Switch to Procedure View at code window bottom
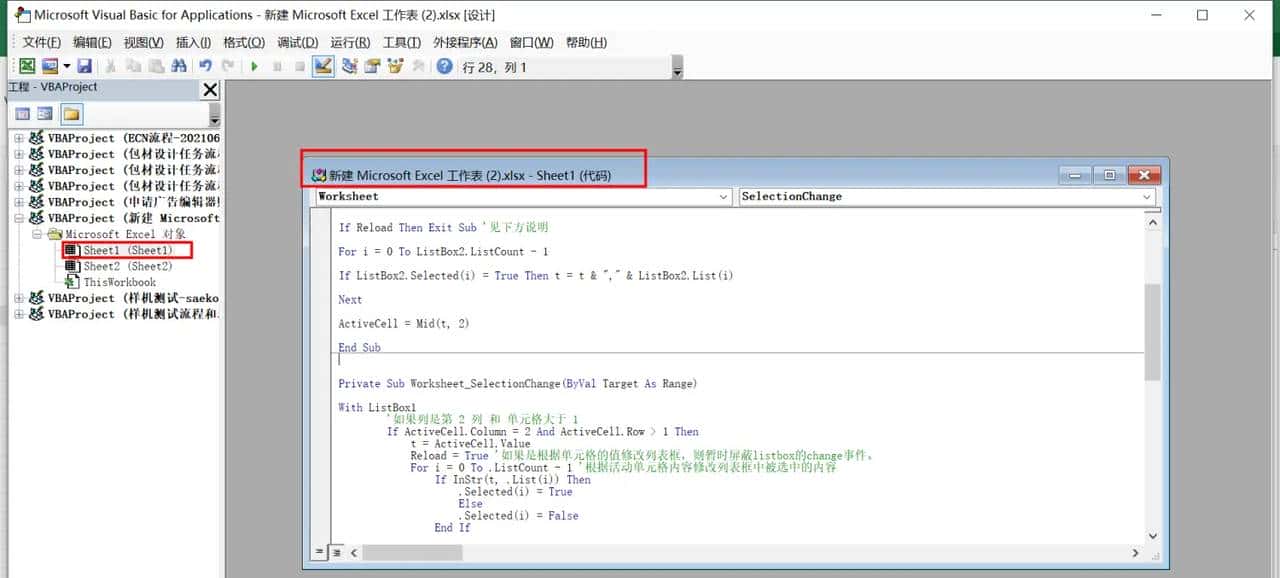The height and width of the screenshot is (578, 1280). point(320,552)
